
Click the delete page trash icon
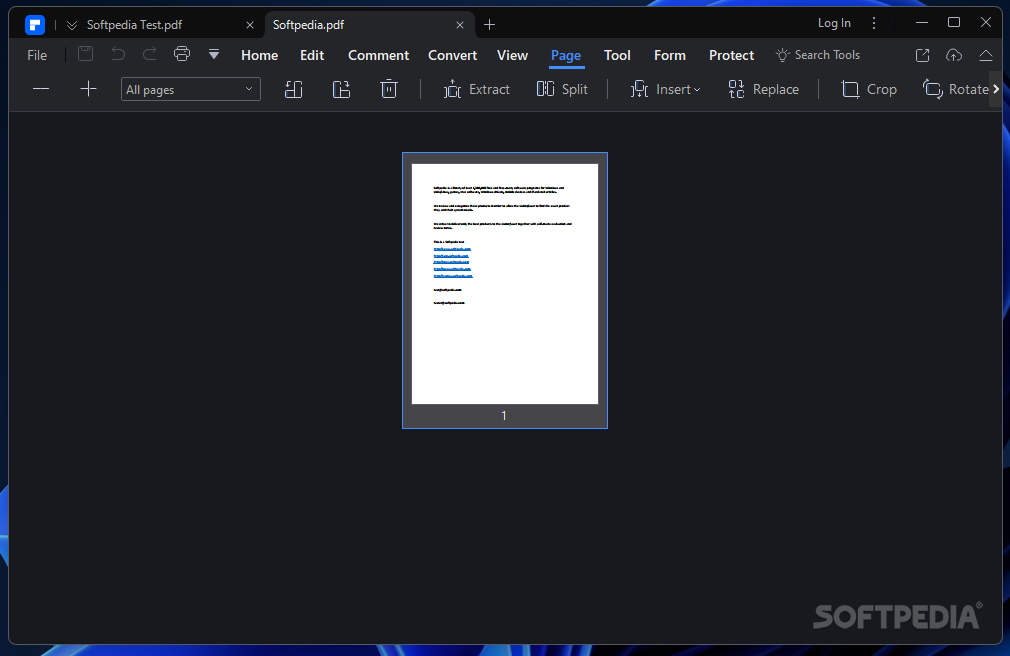pyautogui.click(x=389, y=89)
